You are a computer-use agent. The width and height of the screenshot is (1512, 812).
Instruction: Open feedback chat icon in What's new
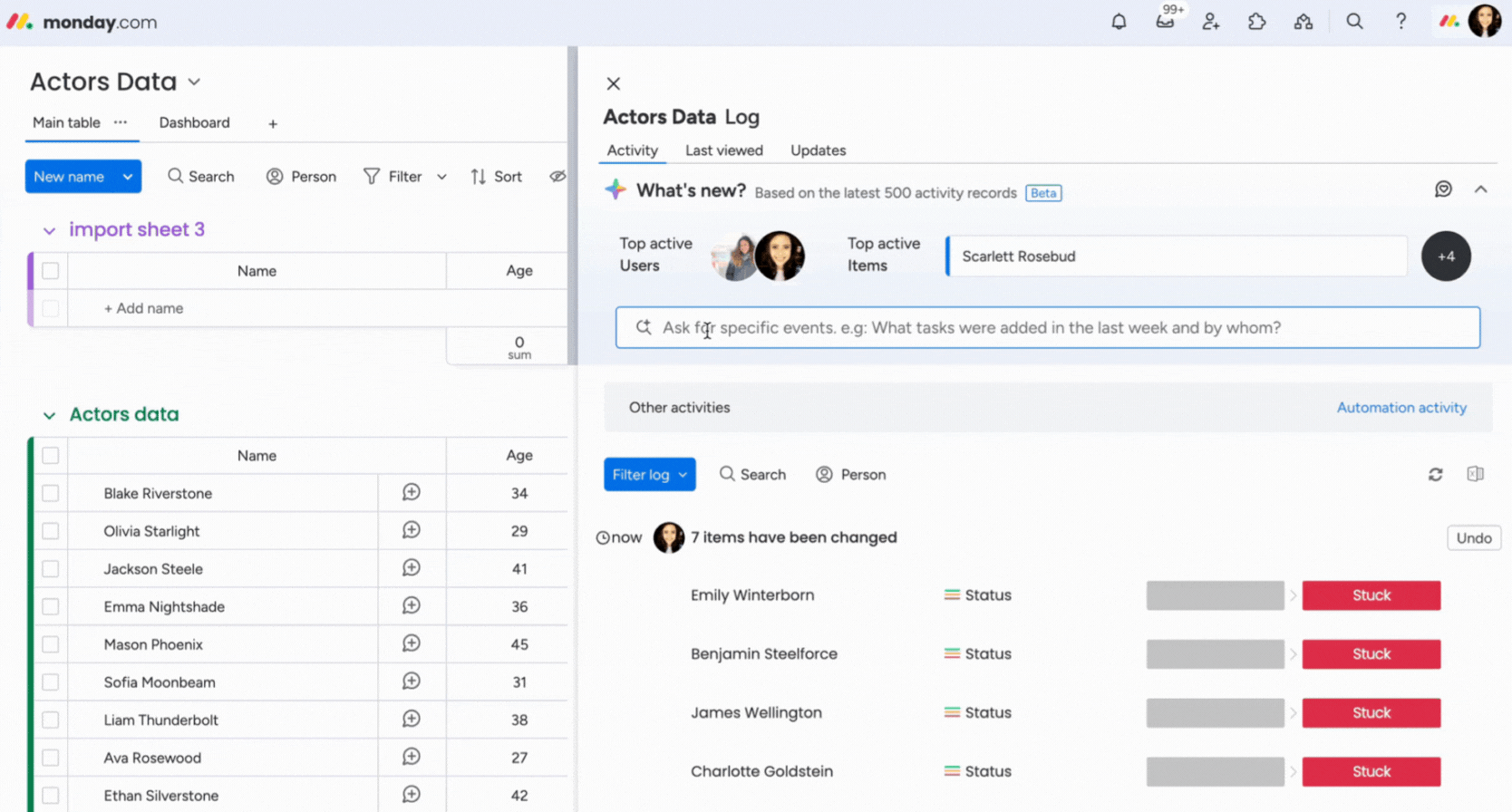point(1443,188)
